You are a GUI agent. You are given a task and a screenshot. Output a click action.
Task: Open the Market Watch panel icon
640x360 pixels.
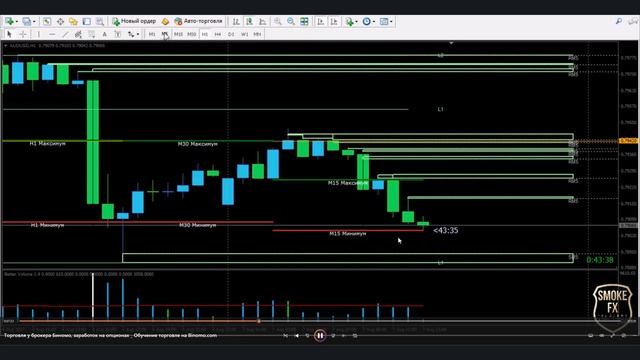point(47,21)
